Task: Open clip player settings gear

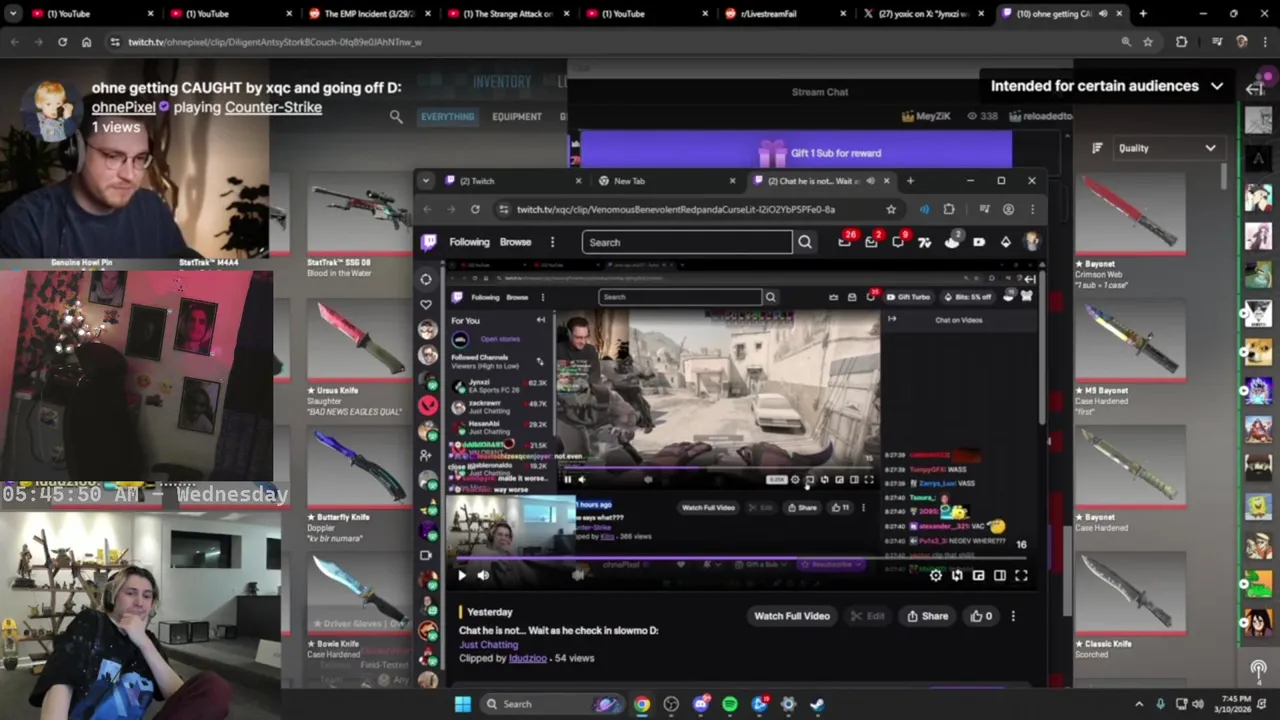Action: point(935,575)
